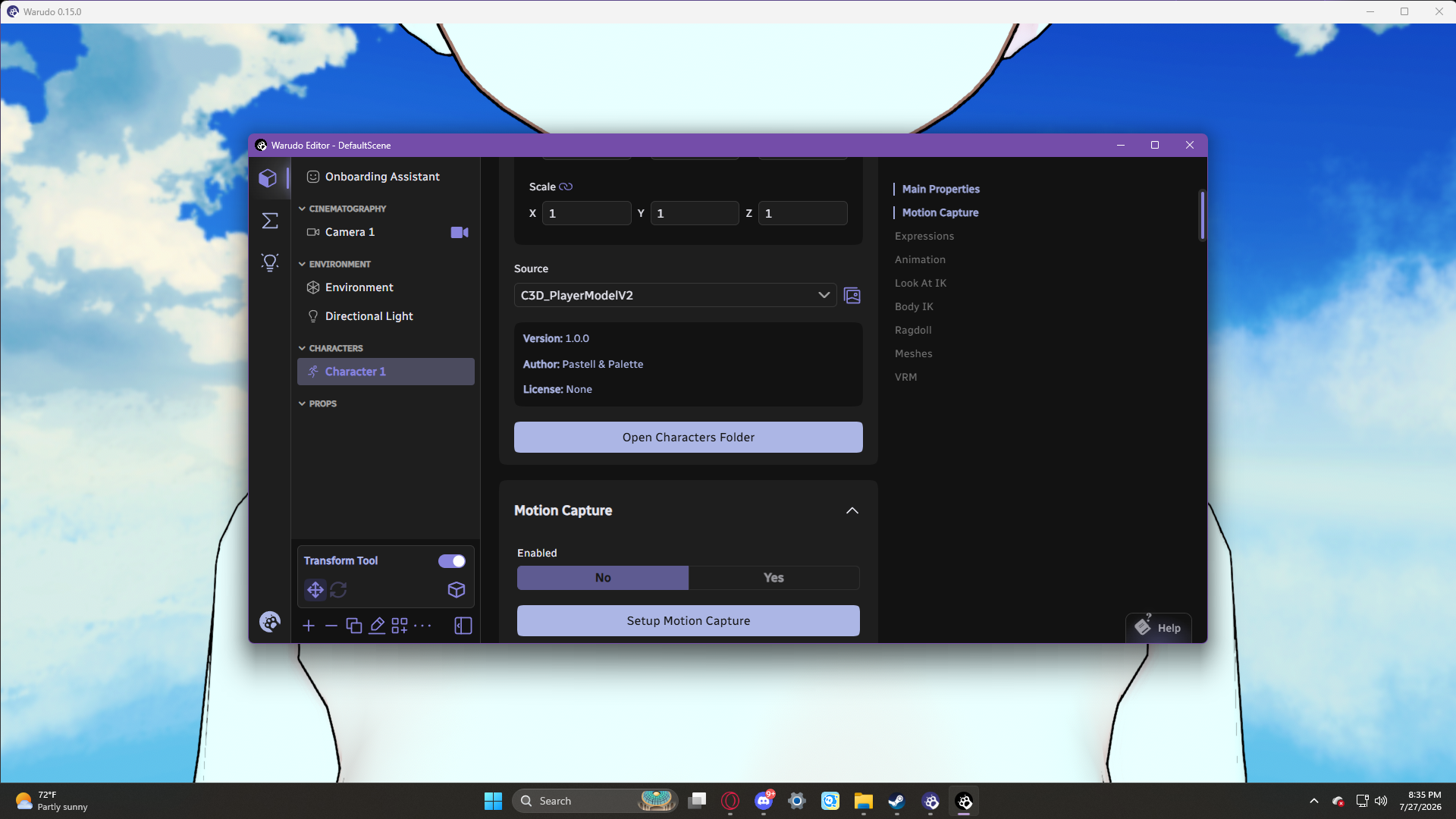The image size is (1456, 819).
Task: Click the Scale uniform link icon
Action: coord(566,187)
